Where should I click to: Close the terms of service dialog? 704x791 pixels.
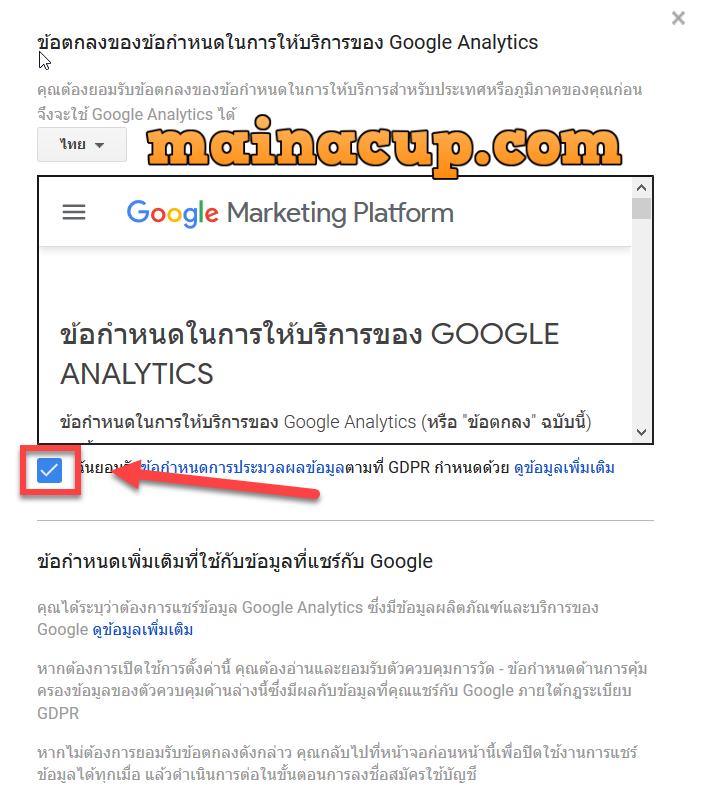(678, 18)
